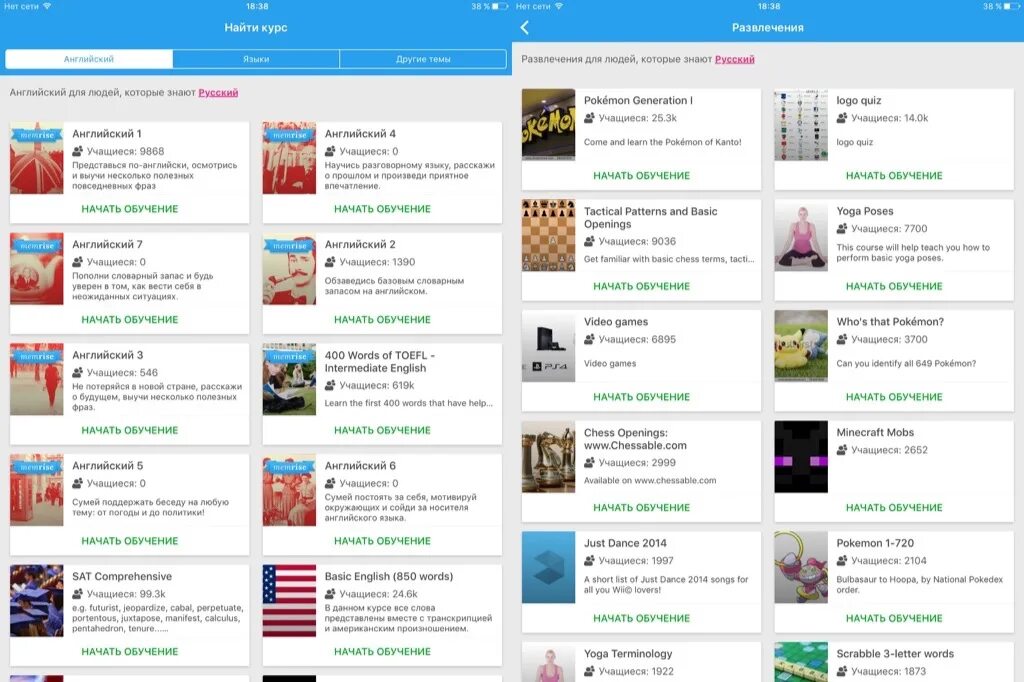Tap the back arrow in Развлечения header
Viewport: 1024px width, 682px height.
524,27
